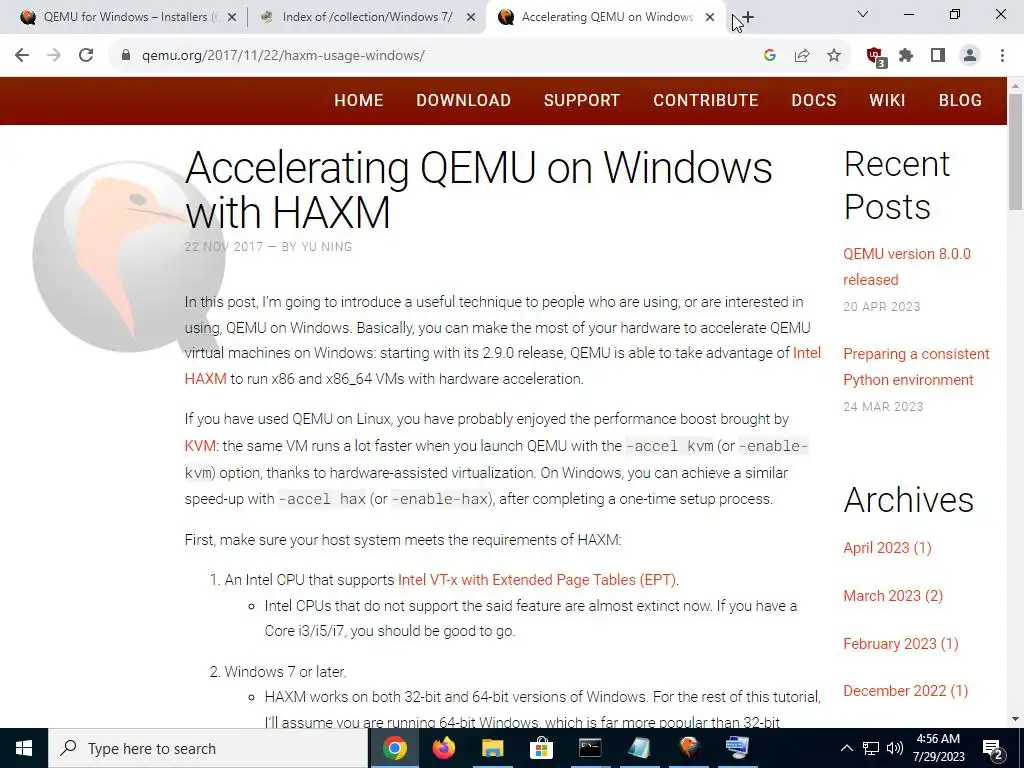Open December 2022 archive link
Viewport: 1024px width, 768px height.
[906, 691]
